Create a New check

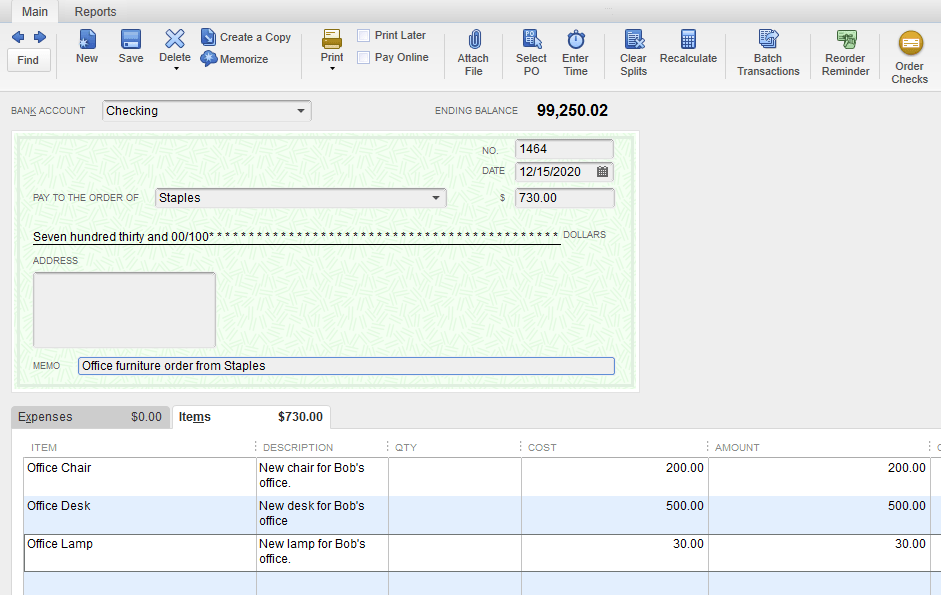[x=87, y=40]
